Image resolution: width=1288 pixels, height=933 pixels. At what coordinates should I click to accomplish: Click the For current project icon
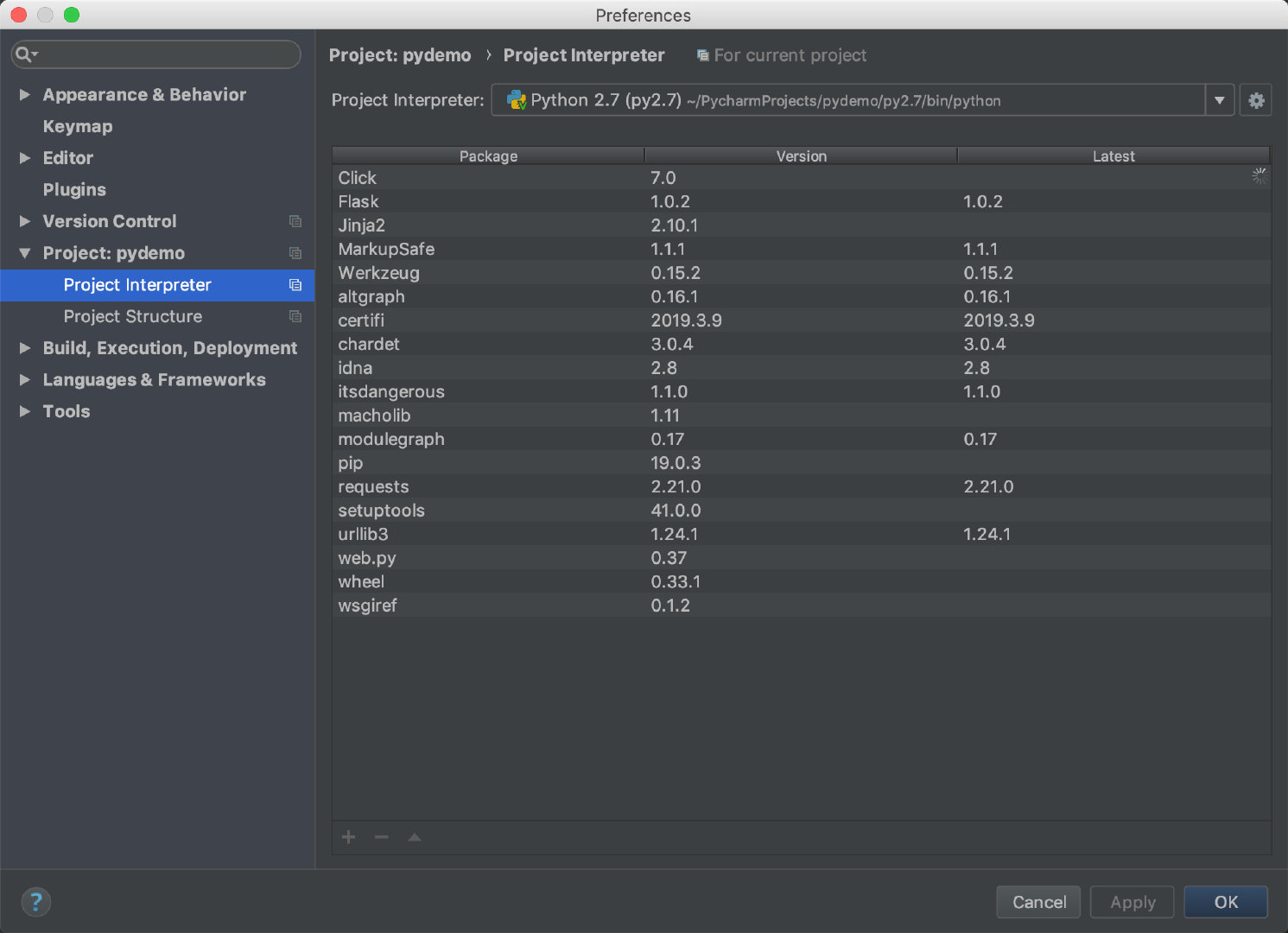pos(702,55)
